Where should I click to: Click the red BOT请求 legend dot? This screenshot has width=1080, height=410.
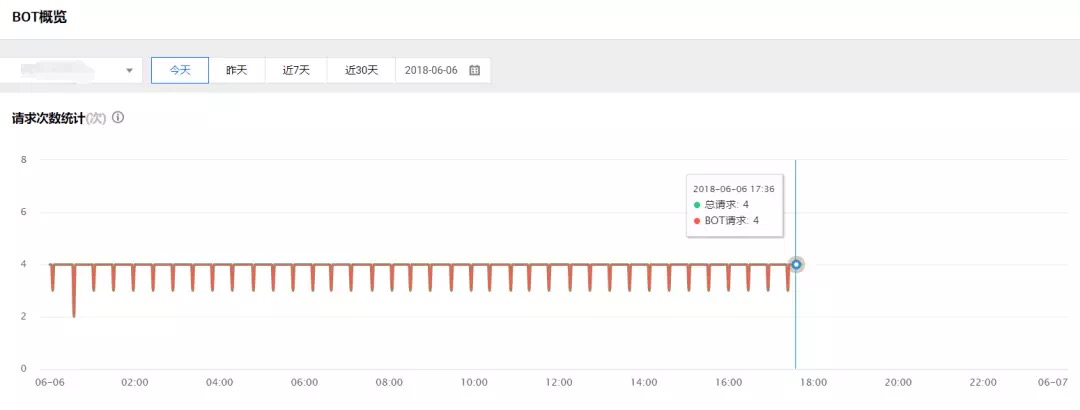click(697, 221)
